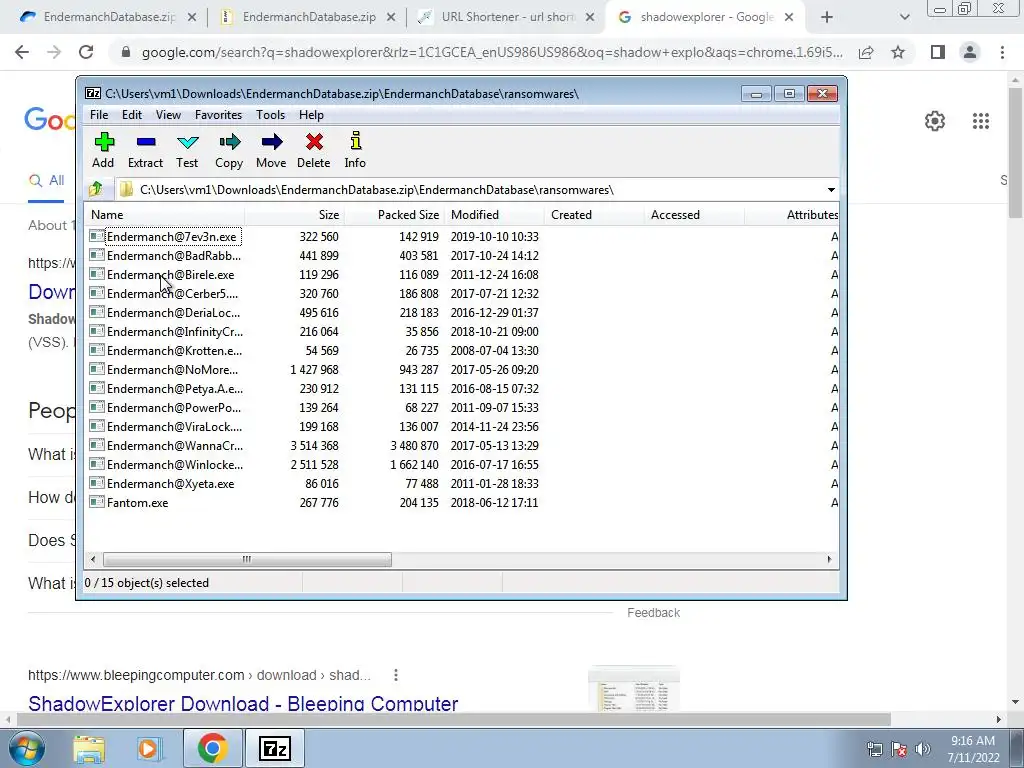
Task: Bookmark this page with star icon
Action: 898,52
